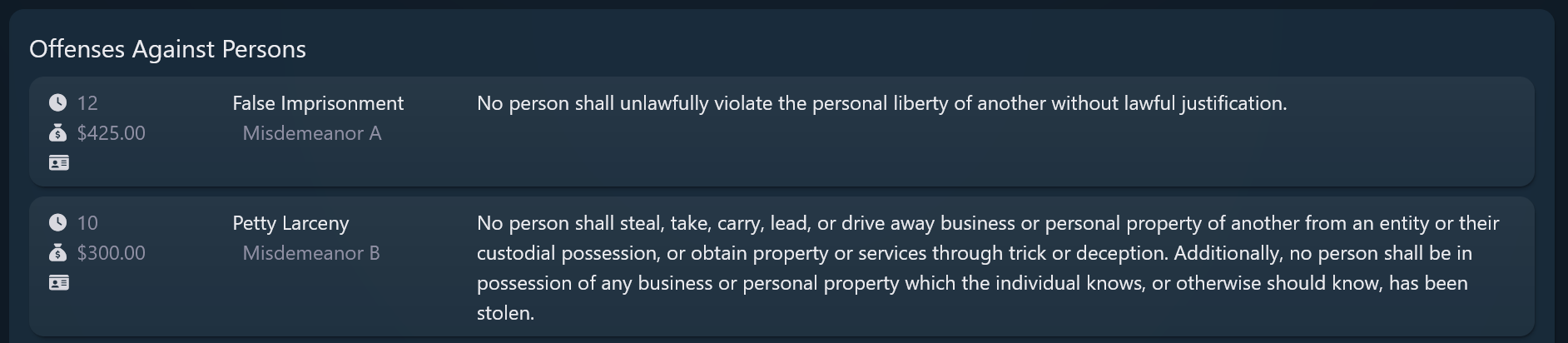1568x343 pixels.
Task: Click the Offenses Against Persons heading
Action: point(167,49)
